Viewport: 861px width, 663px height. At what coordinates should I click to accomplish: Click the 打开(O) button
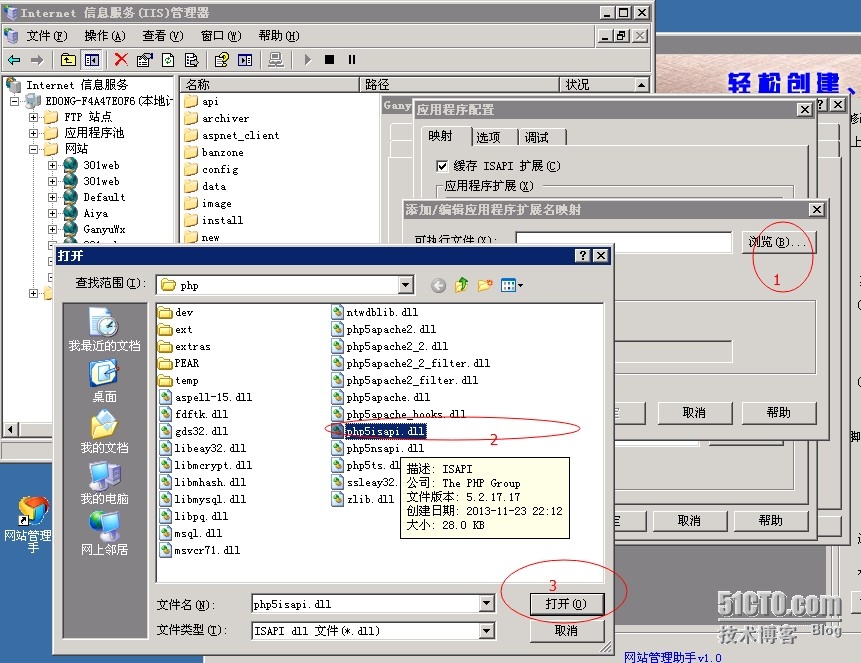(567, 604)
